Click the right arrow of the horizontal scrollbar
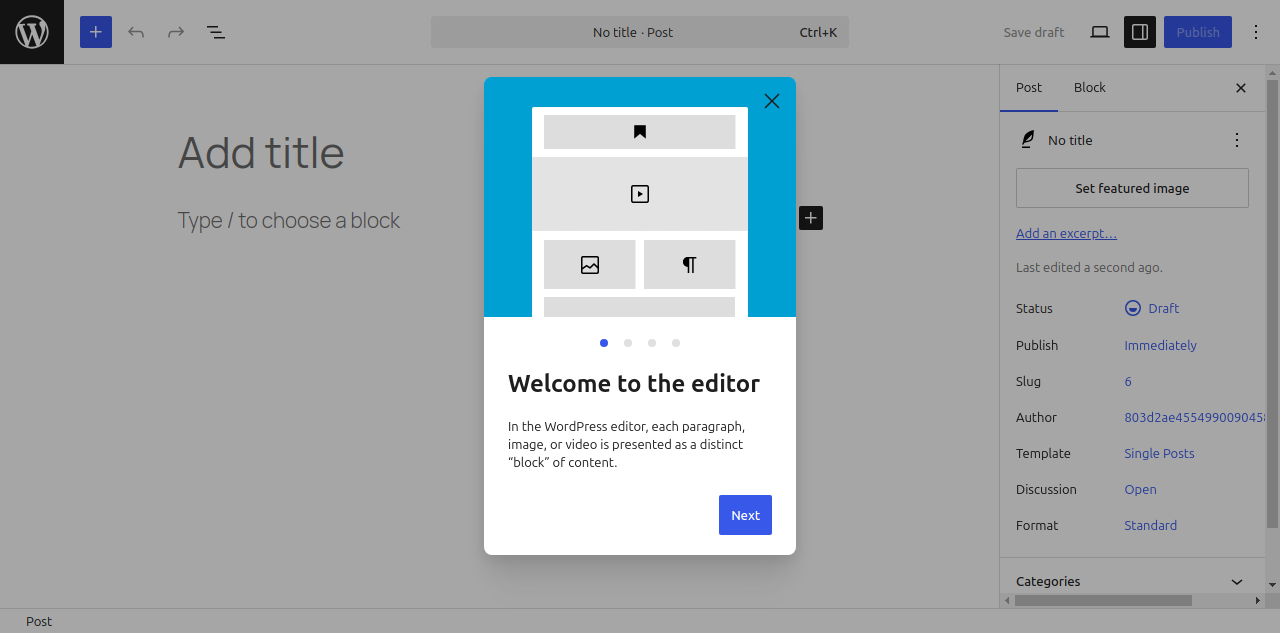The width and height of the screenshot is (1280, 633). click(1258, 601)
